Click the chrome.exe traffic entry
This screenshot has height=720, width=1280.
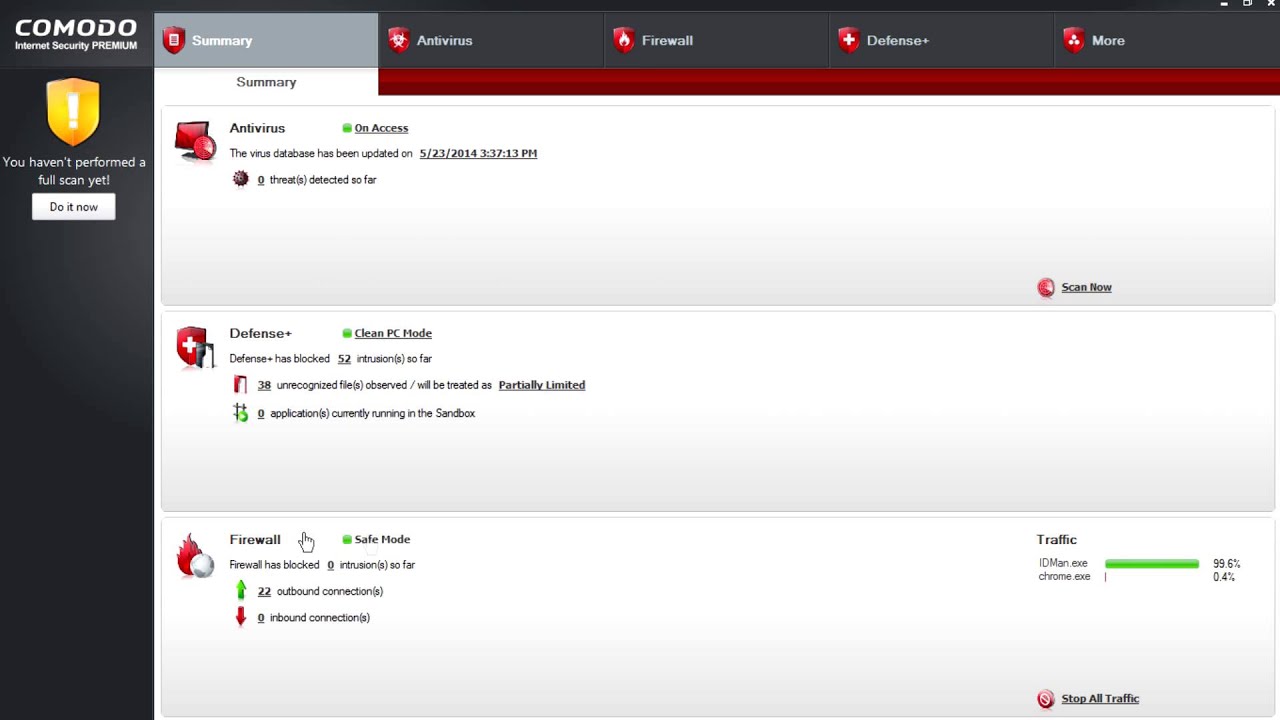pyautogui.click(x=1064, y=577)
